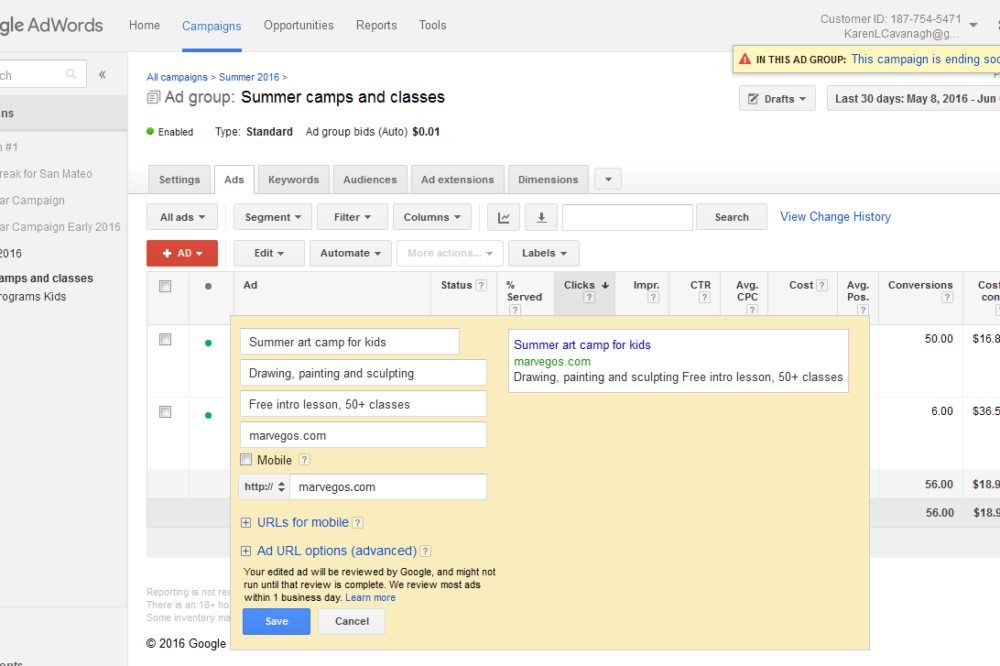Open View Change History link
Viewport: 1000px width, 666px height.
pyautogui.click(x=835, y=217)
